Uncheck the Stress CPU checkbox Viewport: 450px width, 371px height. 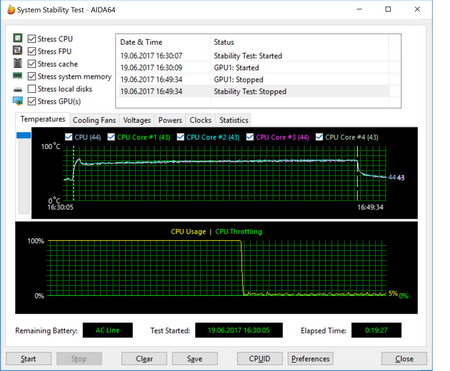pos(32,39)
